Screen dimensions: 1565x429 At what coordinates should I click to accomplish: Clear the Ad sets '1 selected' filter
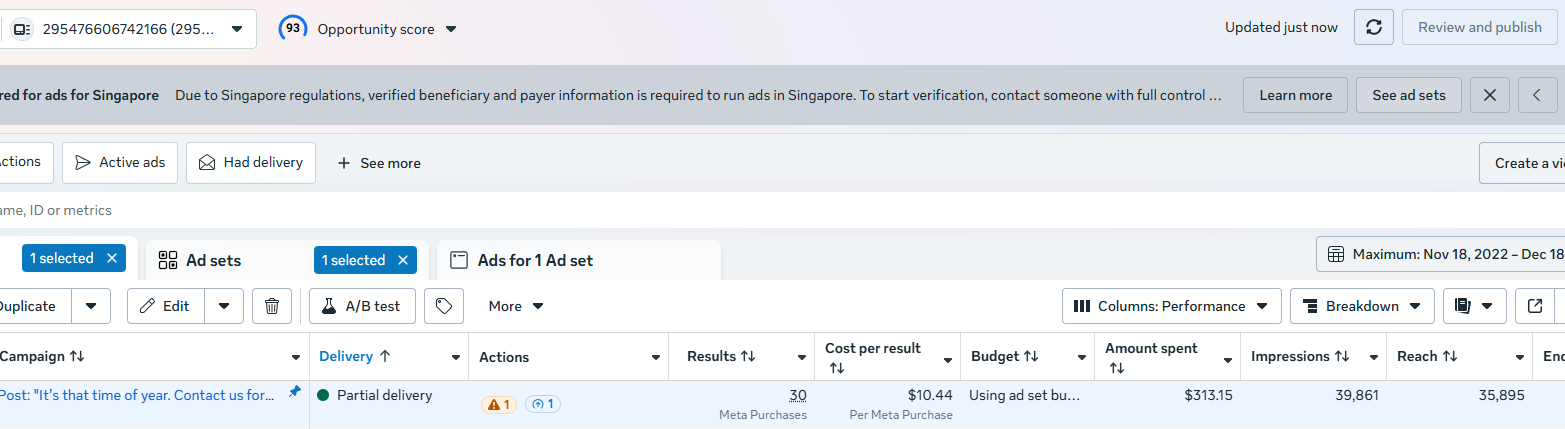[402, 260]
